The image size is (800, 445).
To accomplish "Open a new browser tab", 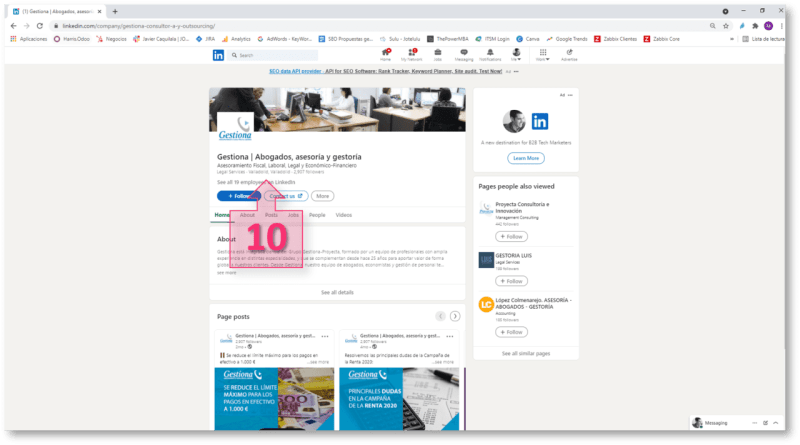I will click(115, 11).
